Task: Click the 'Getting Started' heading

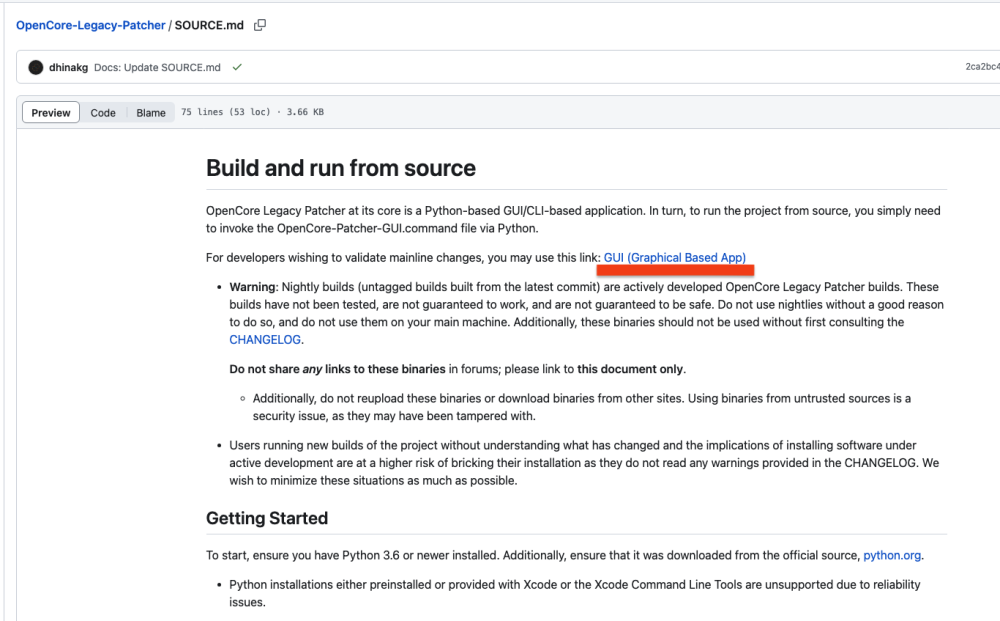Action: click(267, 518)
